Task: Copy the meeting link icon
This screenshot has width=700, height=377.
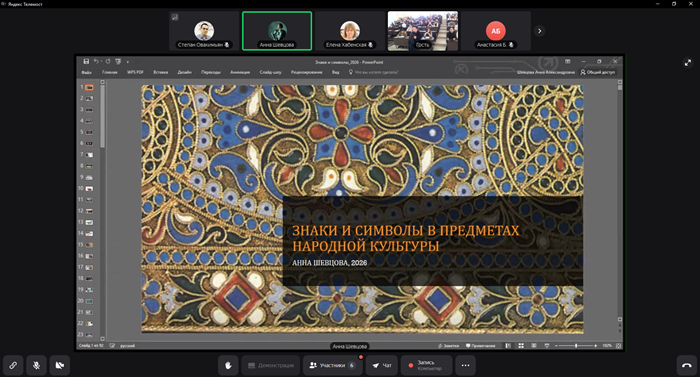Action: pos(13,365)
